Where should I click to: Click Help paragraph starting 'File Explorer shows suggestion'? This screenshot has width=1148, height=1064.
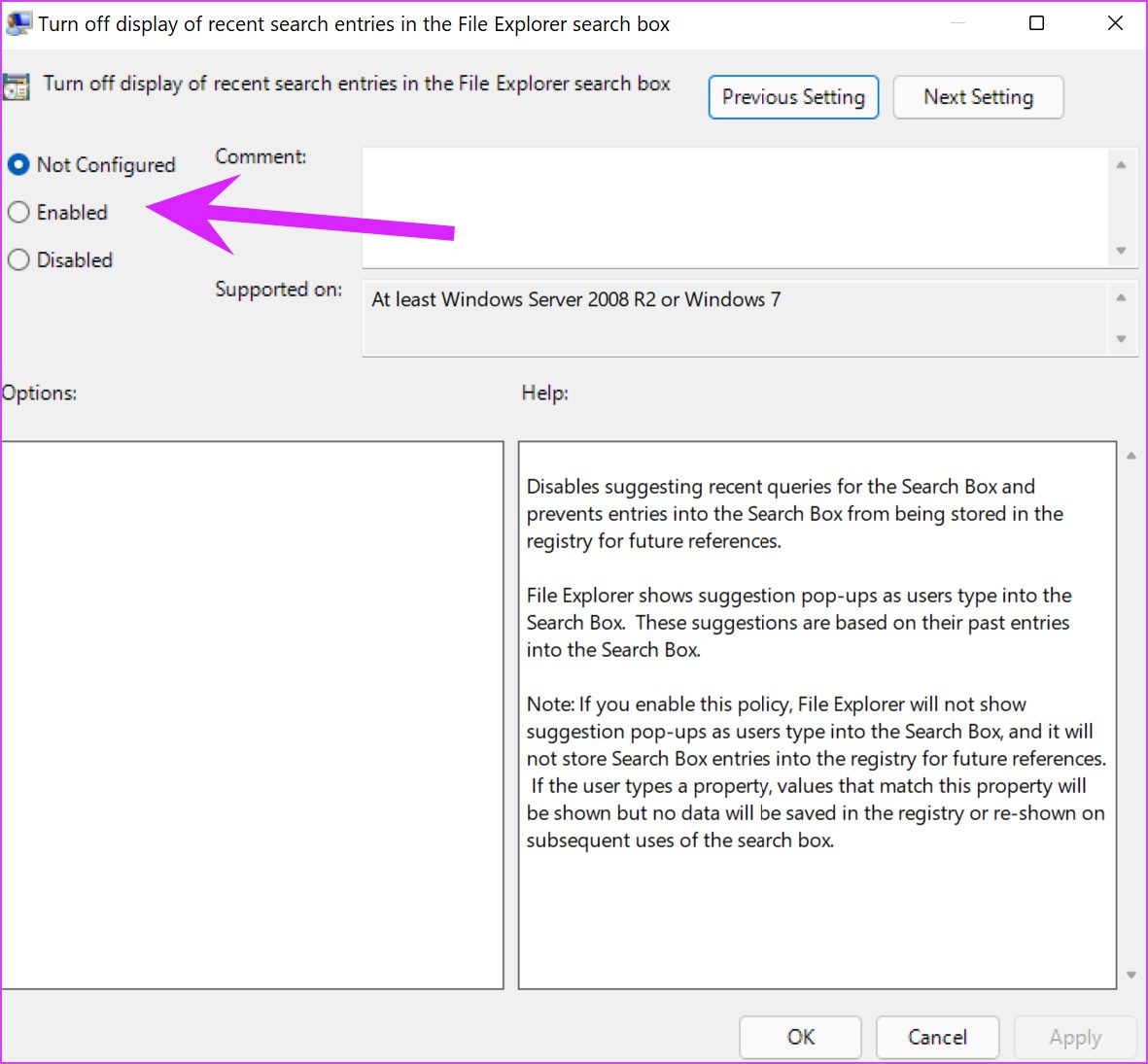799,622
